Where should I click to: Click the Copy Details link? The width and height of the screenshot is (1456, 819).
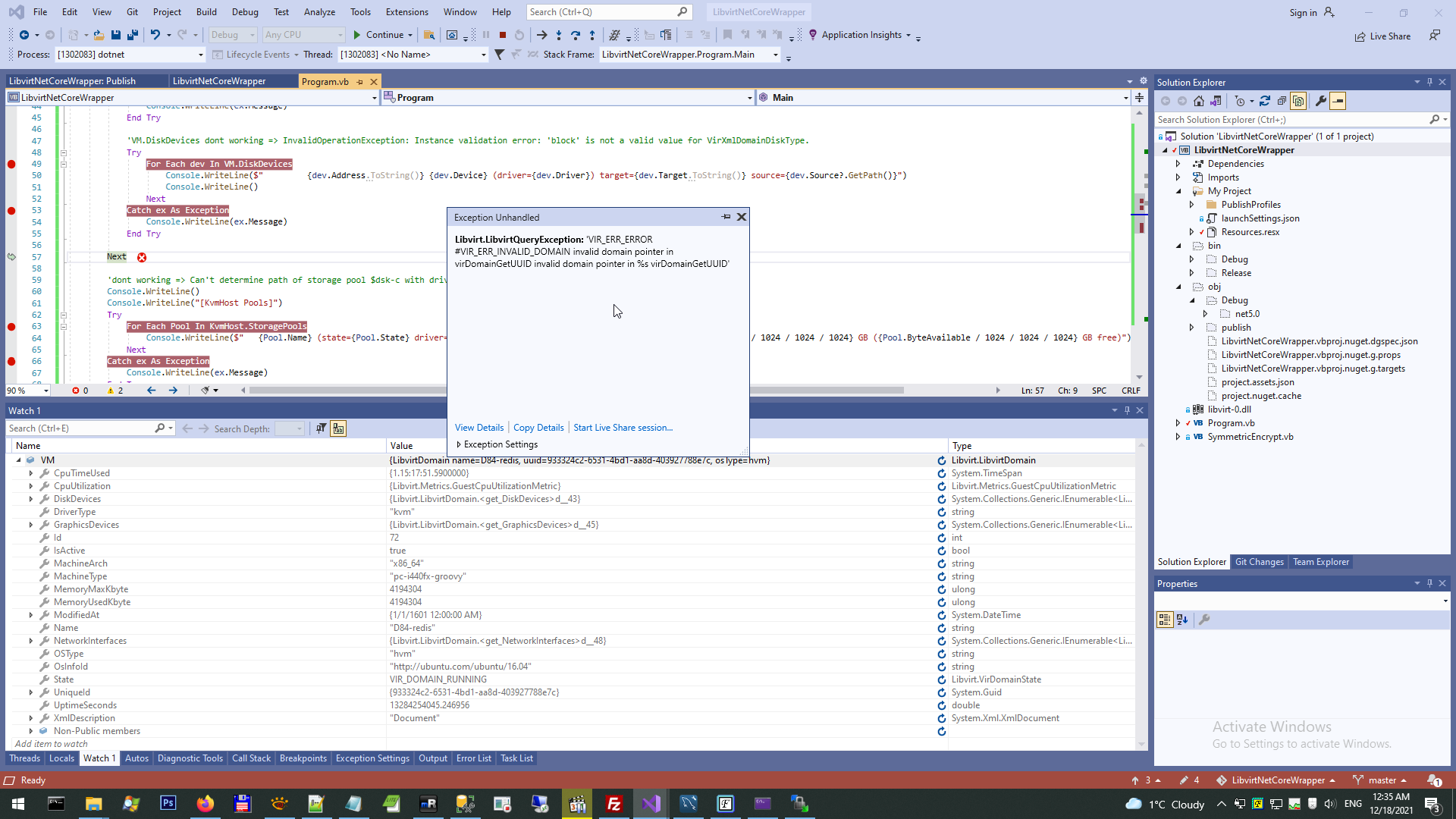click(x=538, y=428)
